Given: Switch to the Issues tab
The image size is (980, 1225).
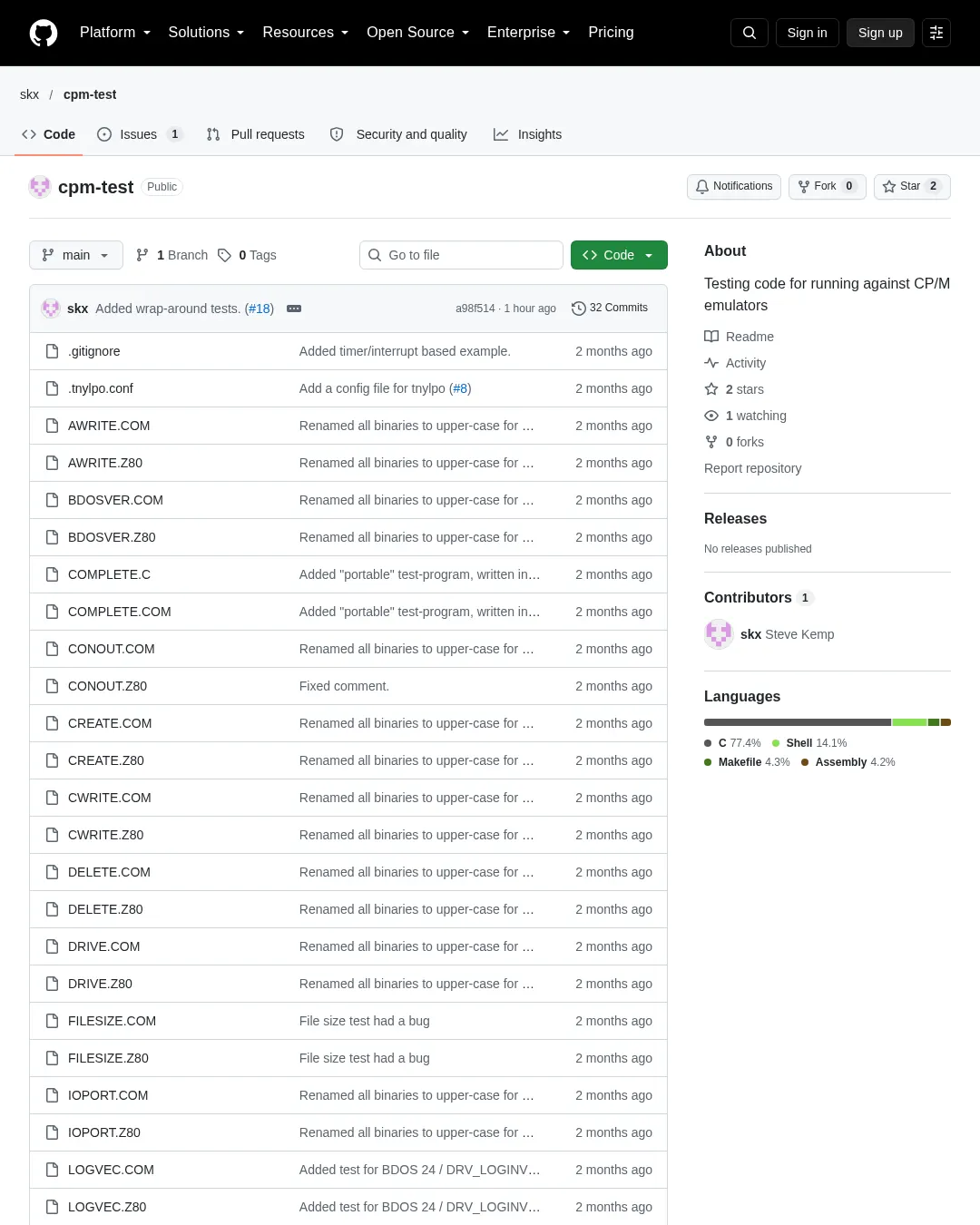Looking at the screenshot, I should point(140,134).
